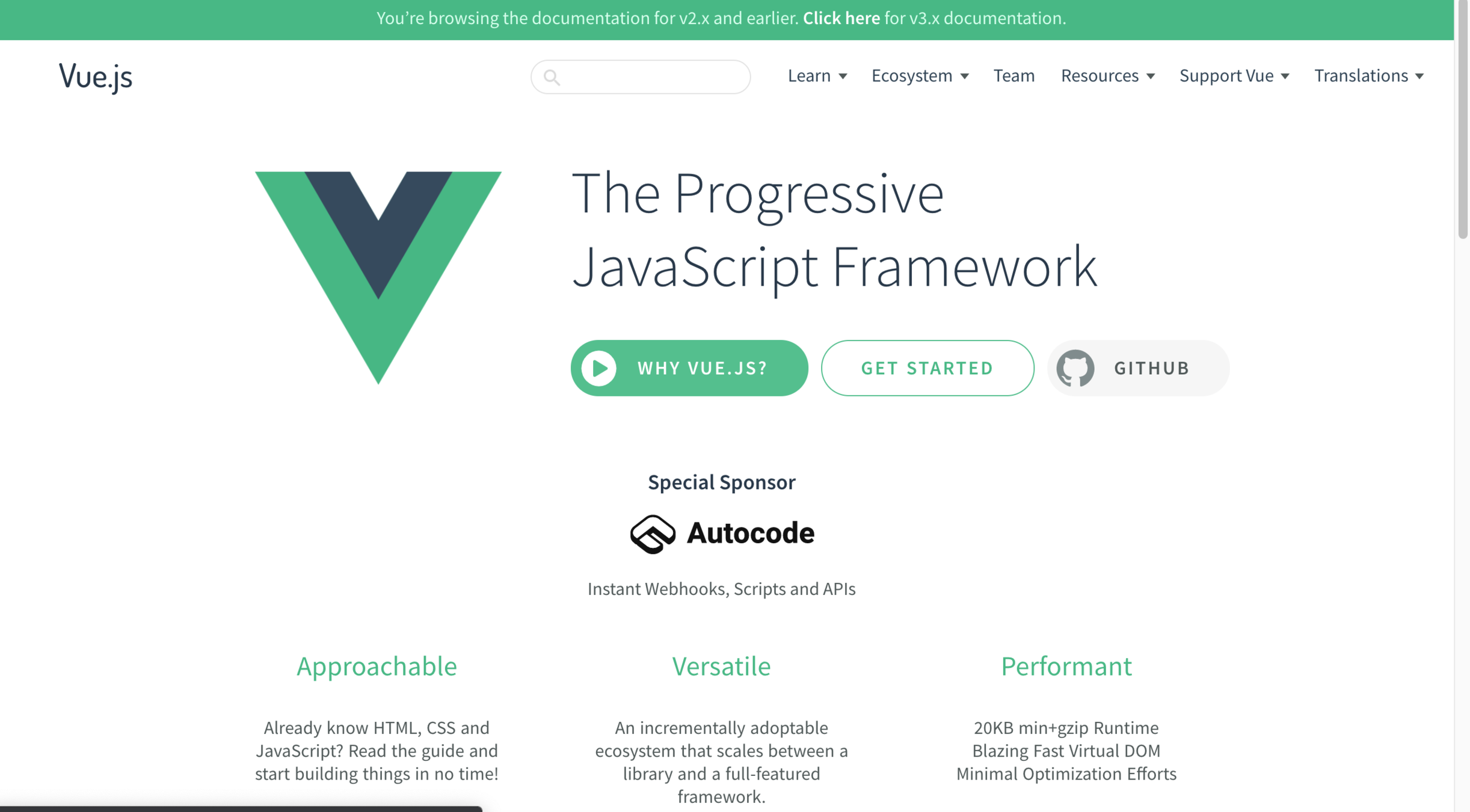
Task: Click the Autocode sponsor logo icon
Action: pos(653,534)
